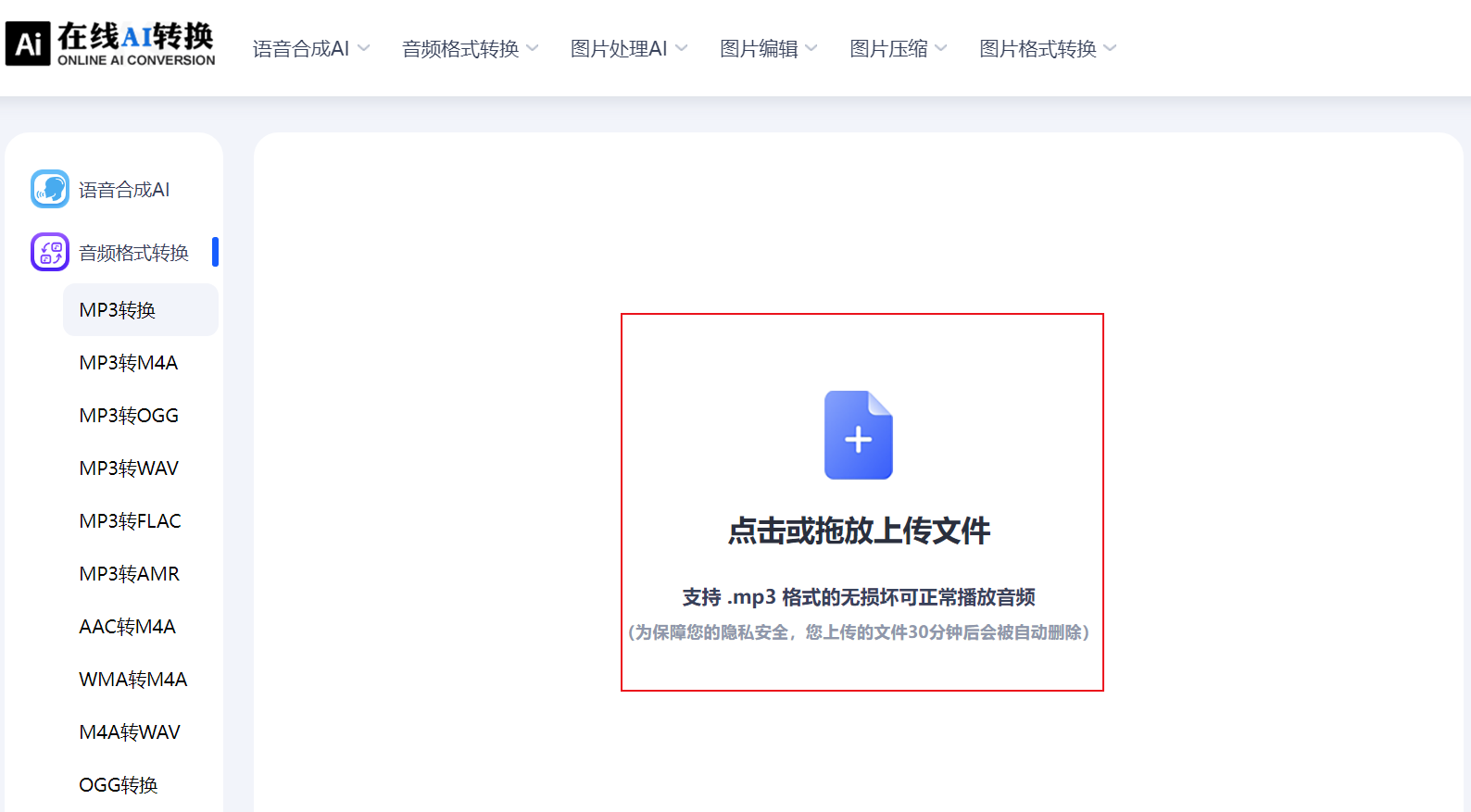The width and height of the screenshot is (1471, 812).
Task: Select MP3转AMR from the list
Action: [130, 574]
